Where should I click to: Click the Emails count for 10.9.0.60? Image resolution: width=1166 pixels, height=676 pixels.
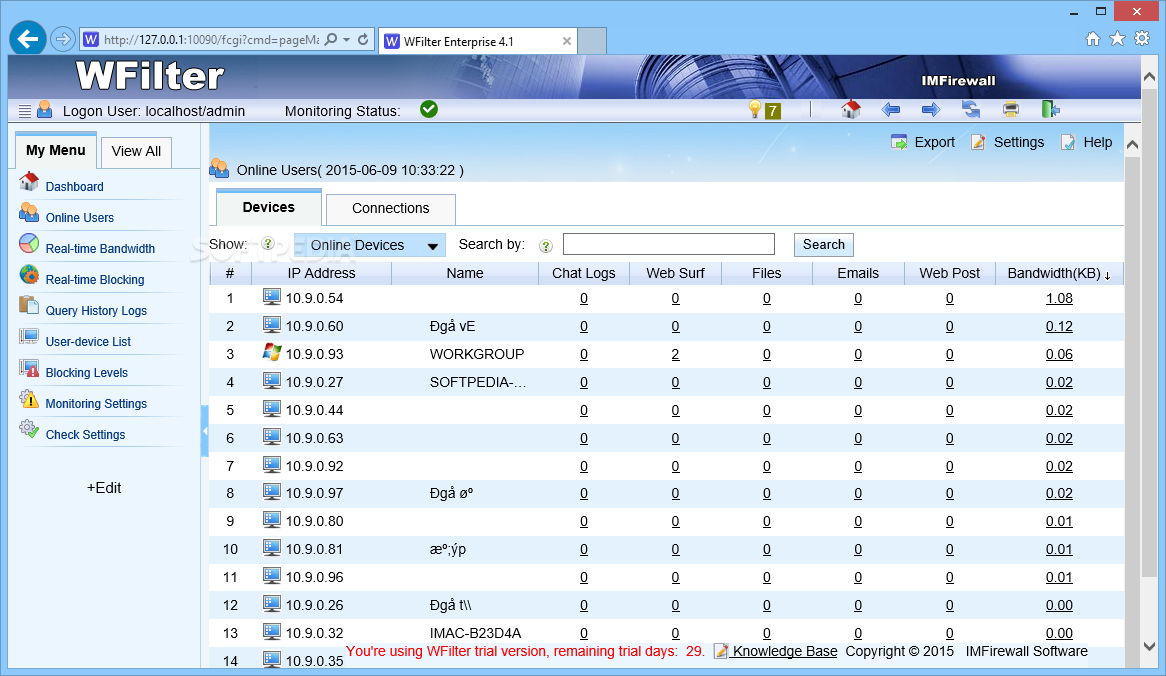(858, 326)
